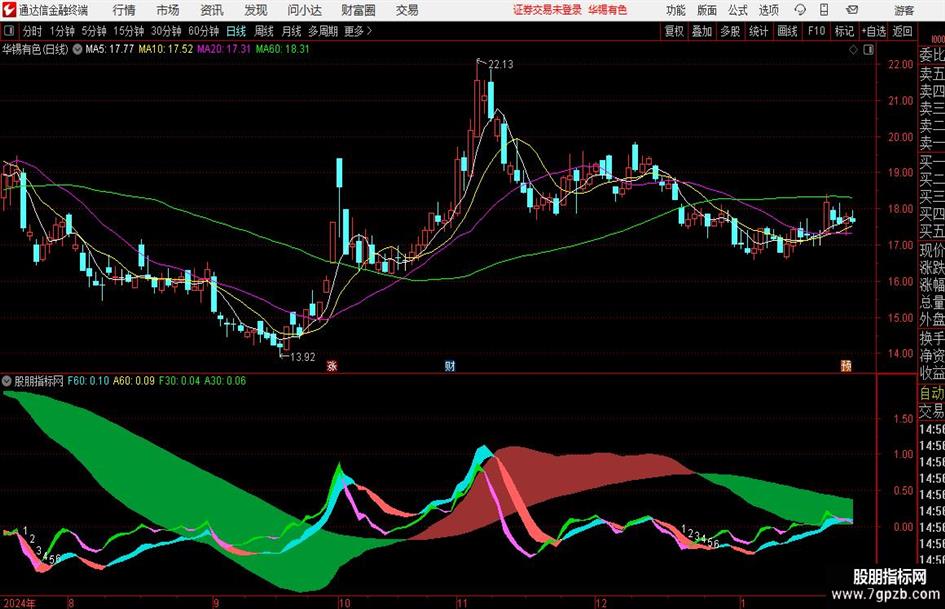Click the 2024年 date axis label

(20, 603)
